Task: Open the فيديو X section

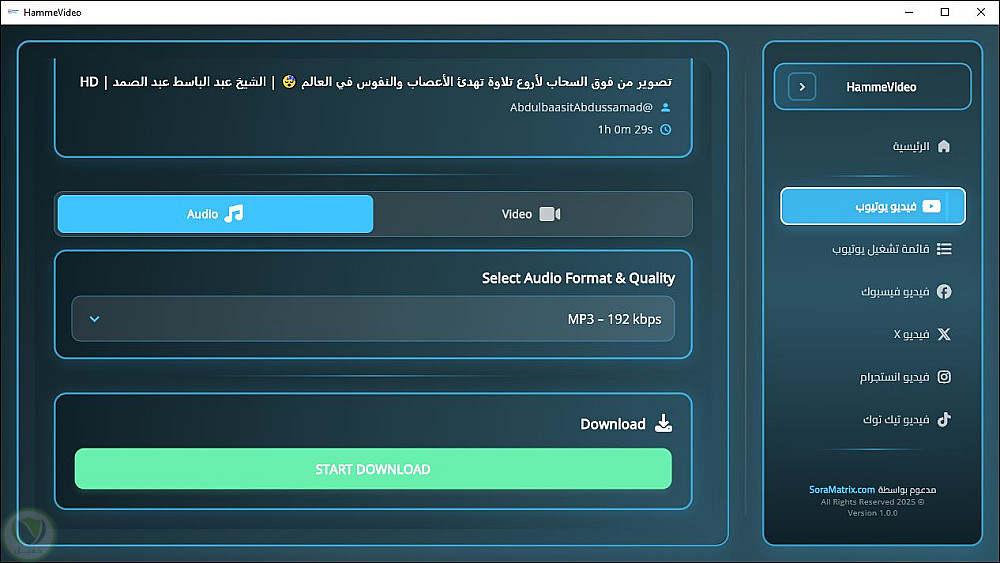Action: tap(922, 334)
